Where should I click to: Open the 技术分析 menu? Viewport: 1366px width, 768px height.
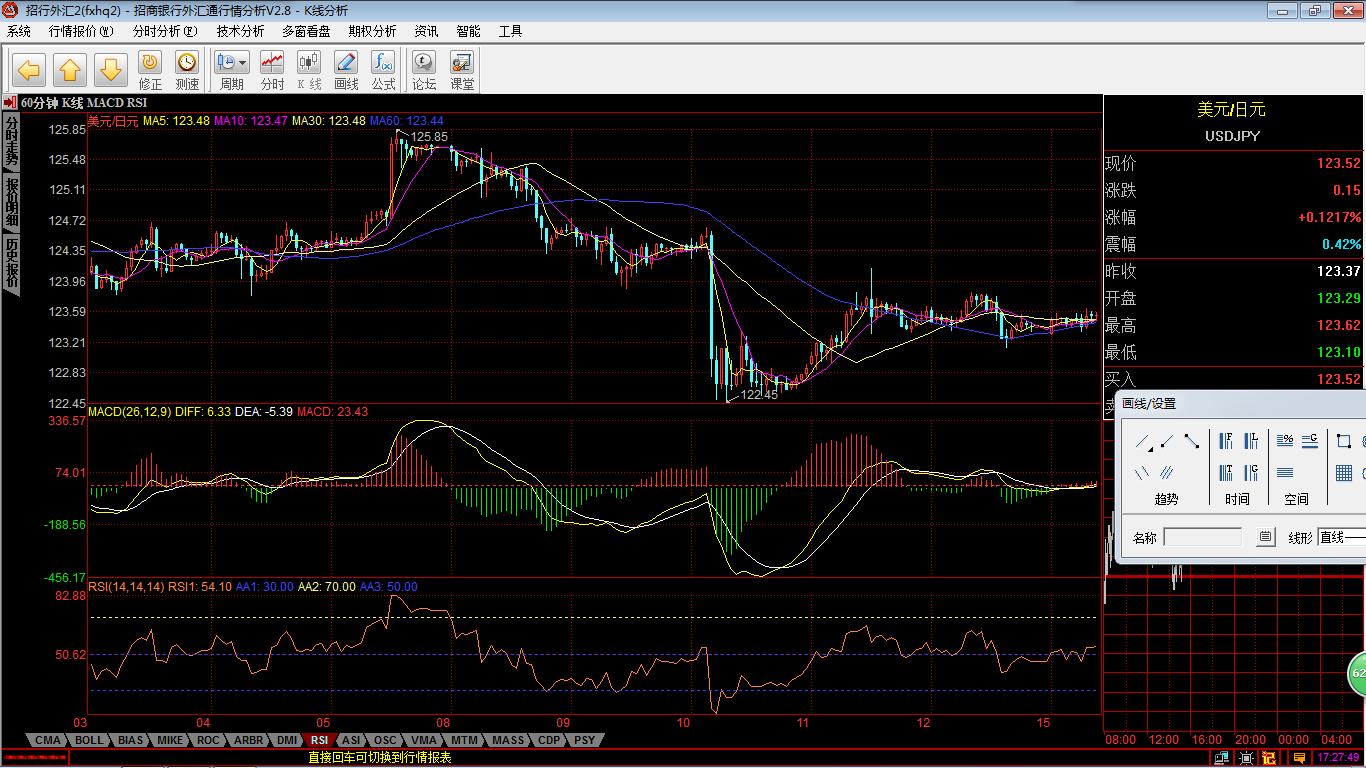click(240, 31)
